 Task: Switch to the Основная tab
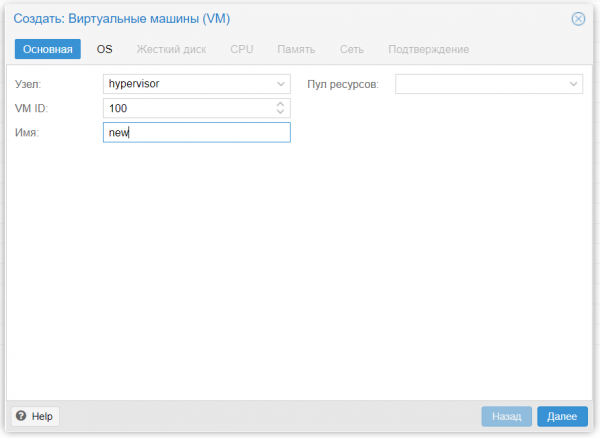coord(47,49)
